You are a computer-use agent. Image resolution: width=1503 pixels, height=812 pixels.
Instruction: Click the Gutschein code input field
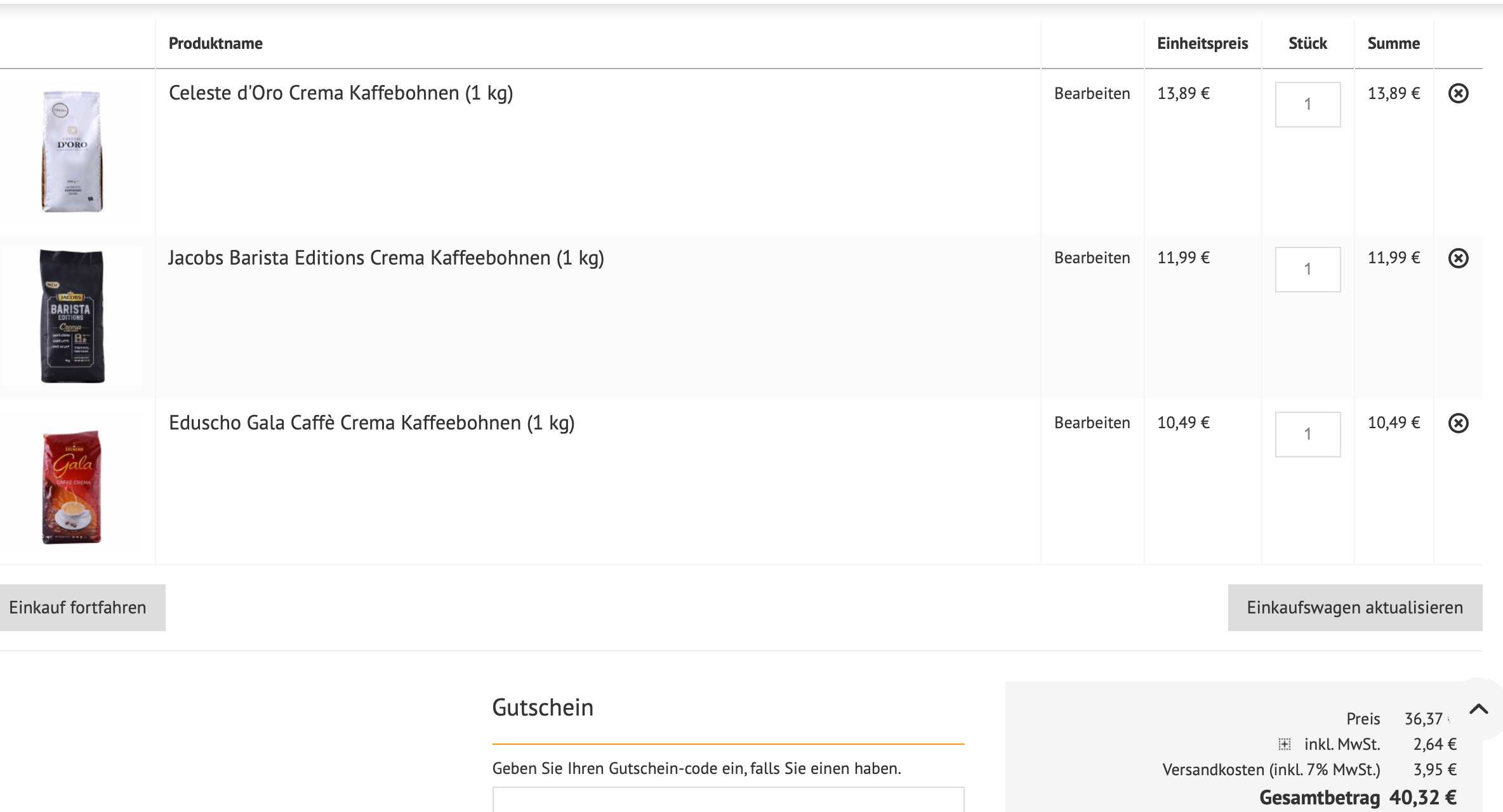click(x=728, y=799)
